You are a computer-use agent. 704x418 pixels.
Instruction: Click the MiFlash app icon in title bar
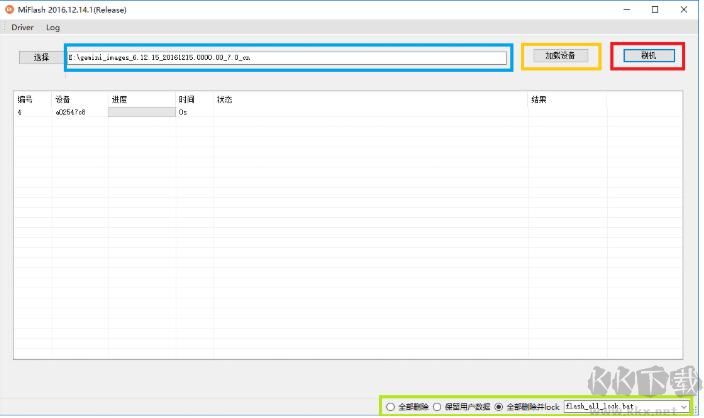9,9
